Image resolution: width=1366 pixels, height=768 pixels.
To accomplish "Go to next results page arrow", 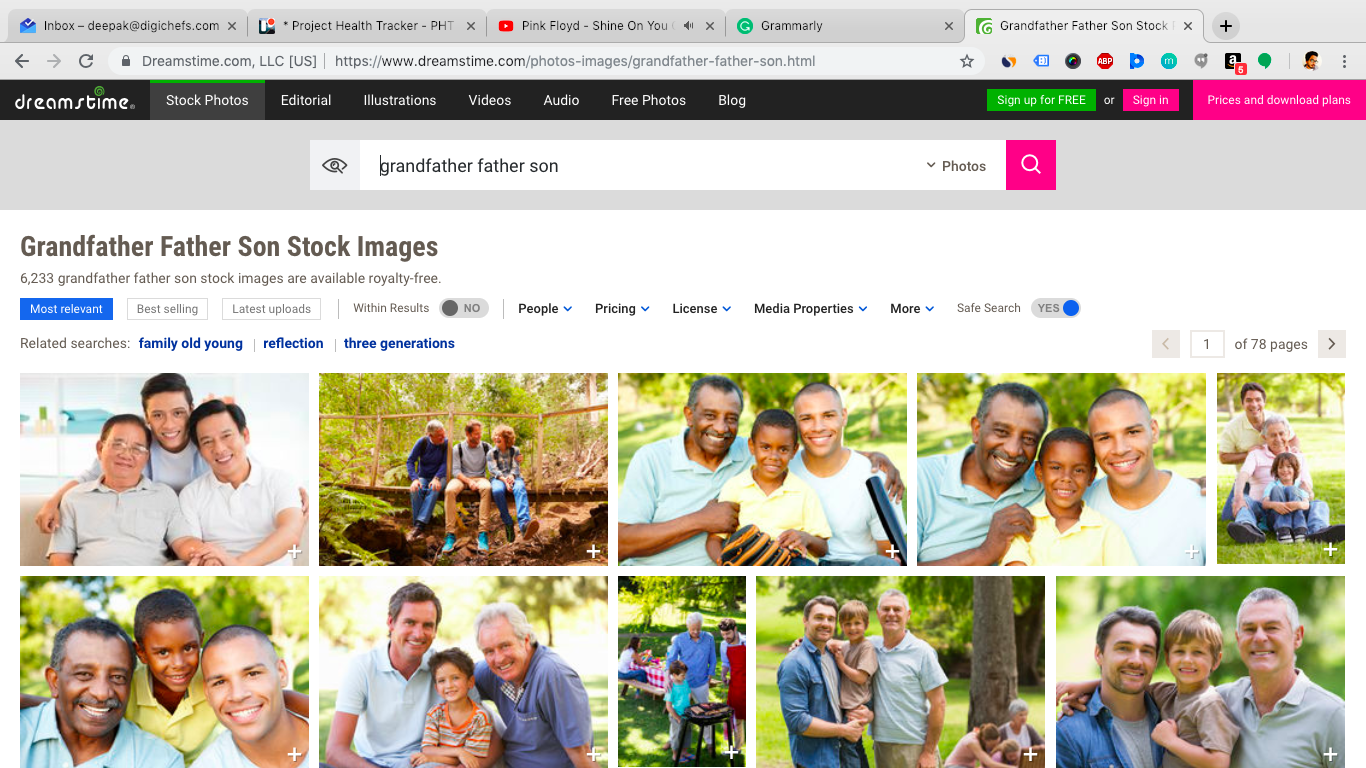I will click(1331, 344).
